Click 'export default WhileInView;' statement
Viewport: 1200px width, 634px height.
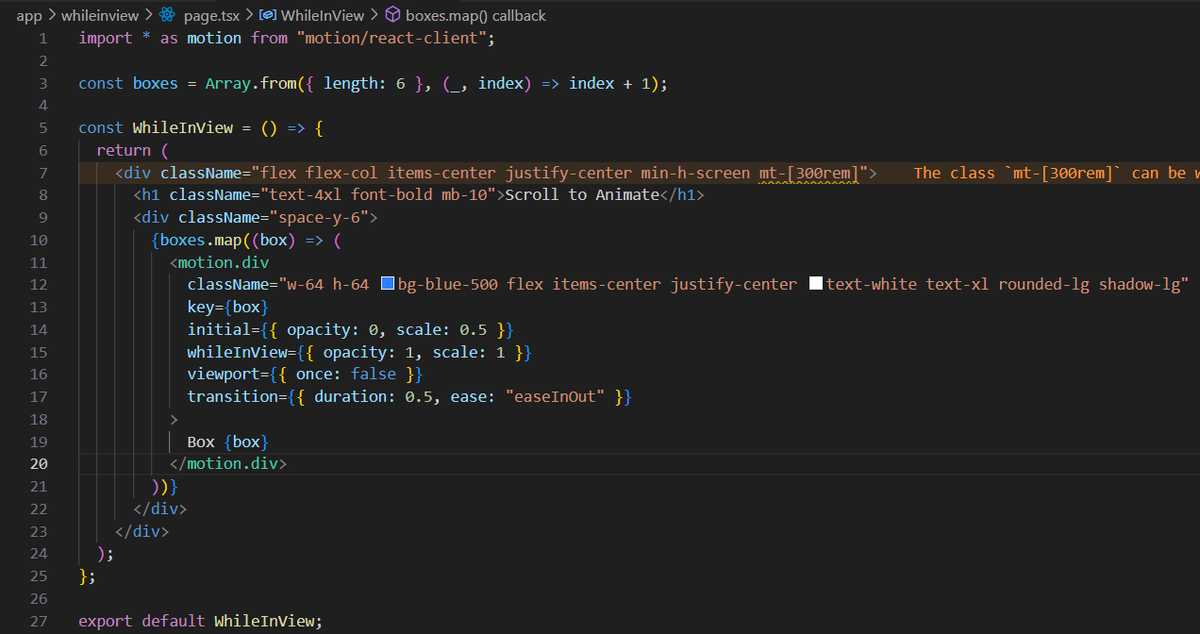point(201,621)
